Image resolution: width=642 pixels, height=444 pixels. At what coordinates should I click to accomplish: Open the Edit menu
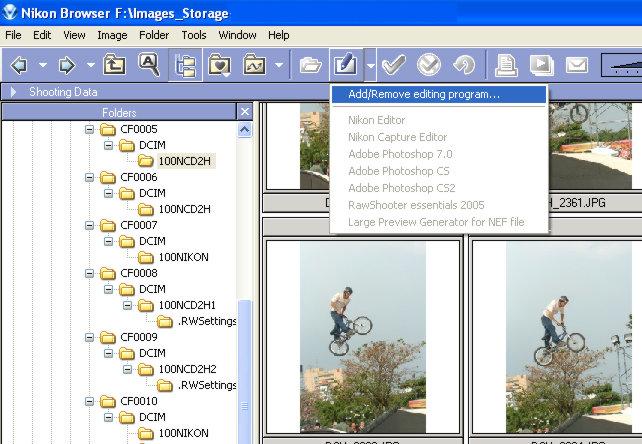click(x=42, y=35)
